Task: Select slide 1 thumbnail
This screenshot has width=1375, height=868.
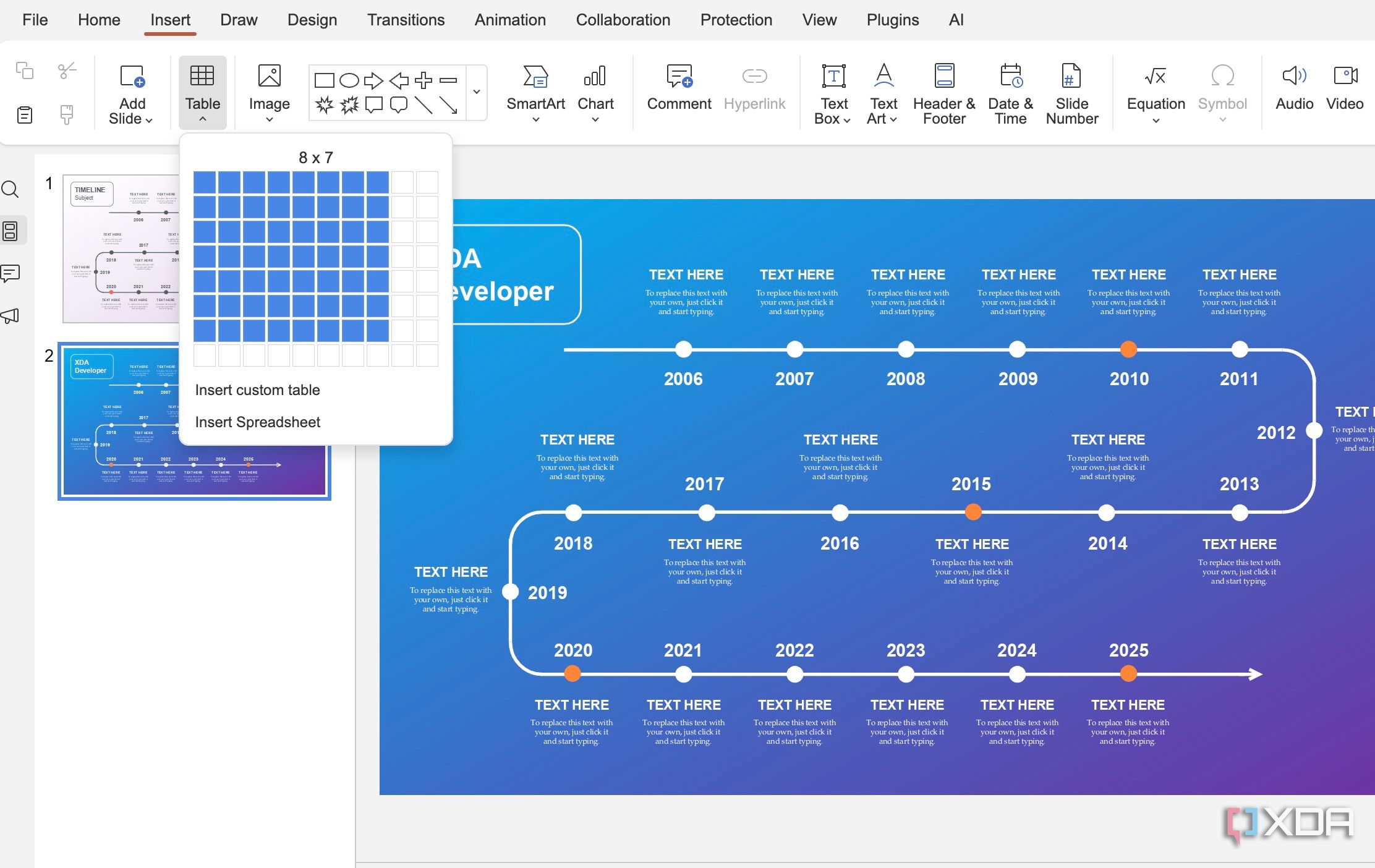Action: (121, 249)
